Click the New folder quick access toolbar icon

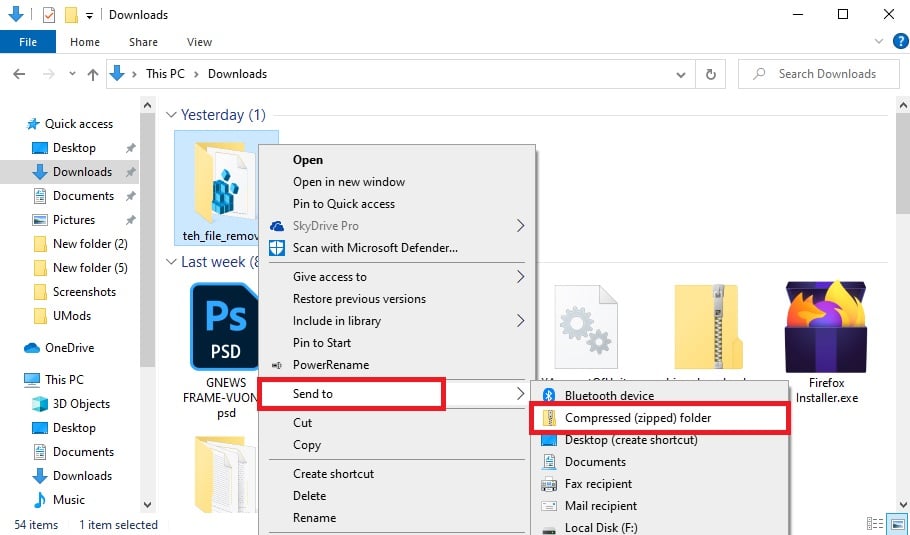[71, 15]
